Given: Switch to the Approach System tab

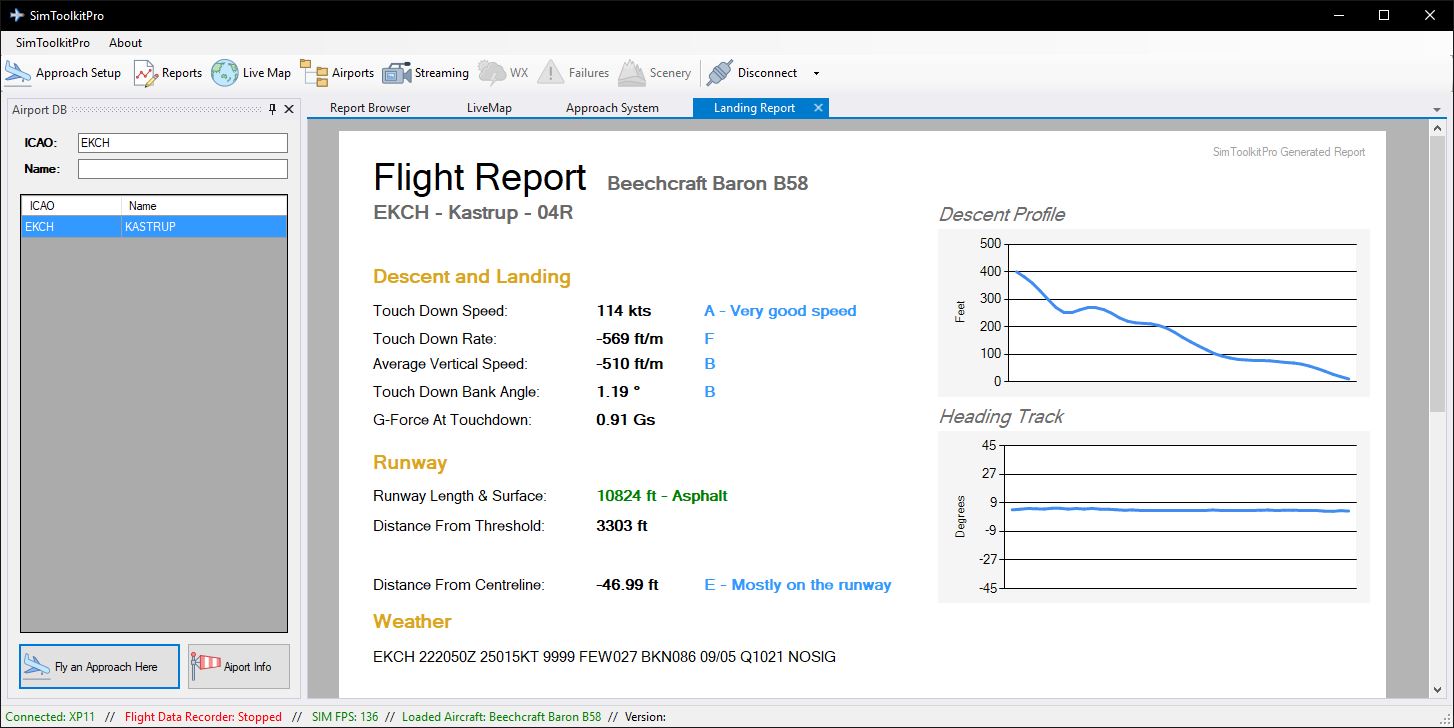Looking at the screenshot, I should (x=612, y=108).
